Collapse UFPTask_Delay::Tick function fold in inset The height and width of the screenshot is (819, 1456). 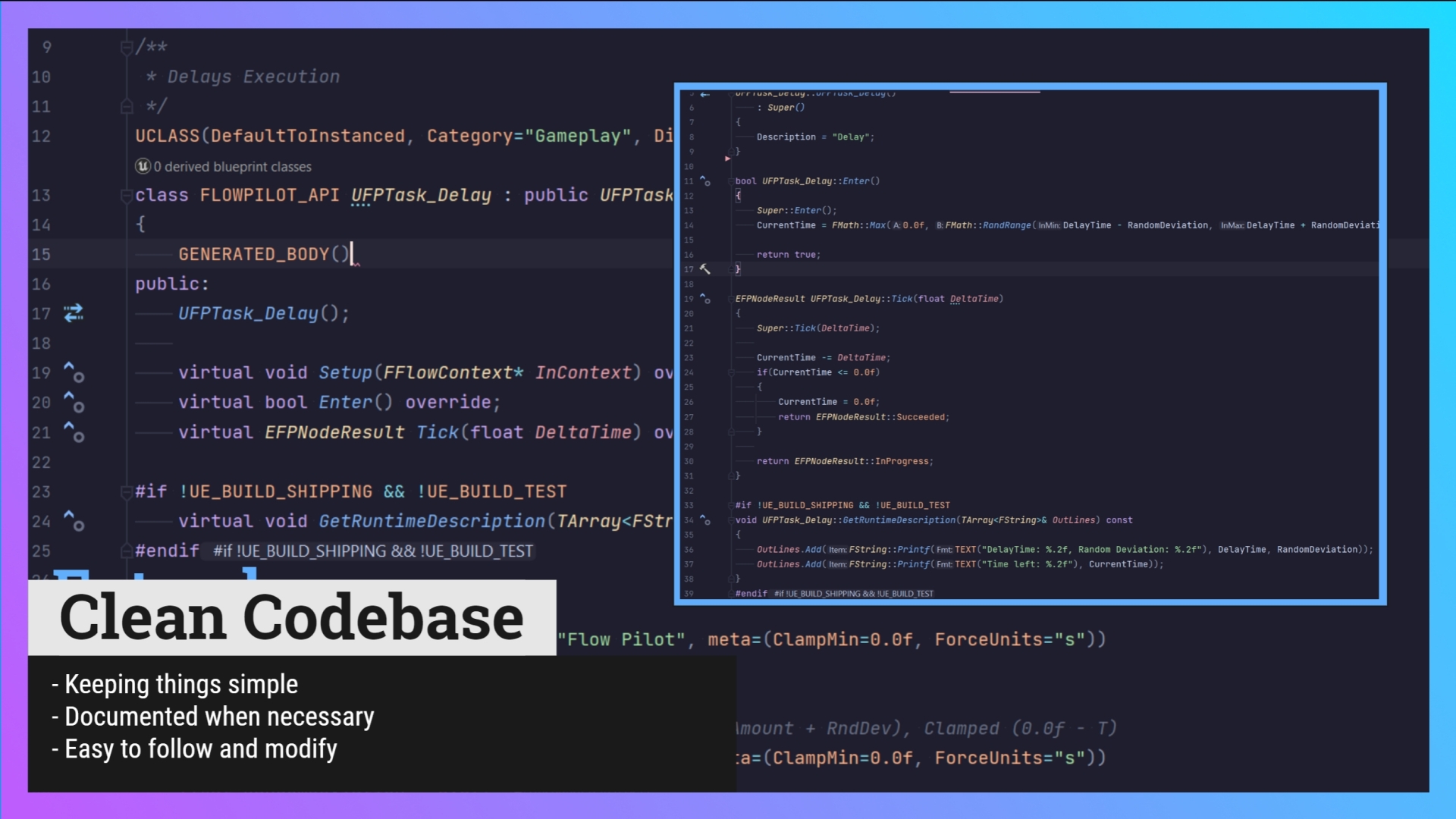click(731, 299)
